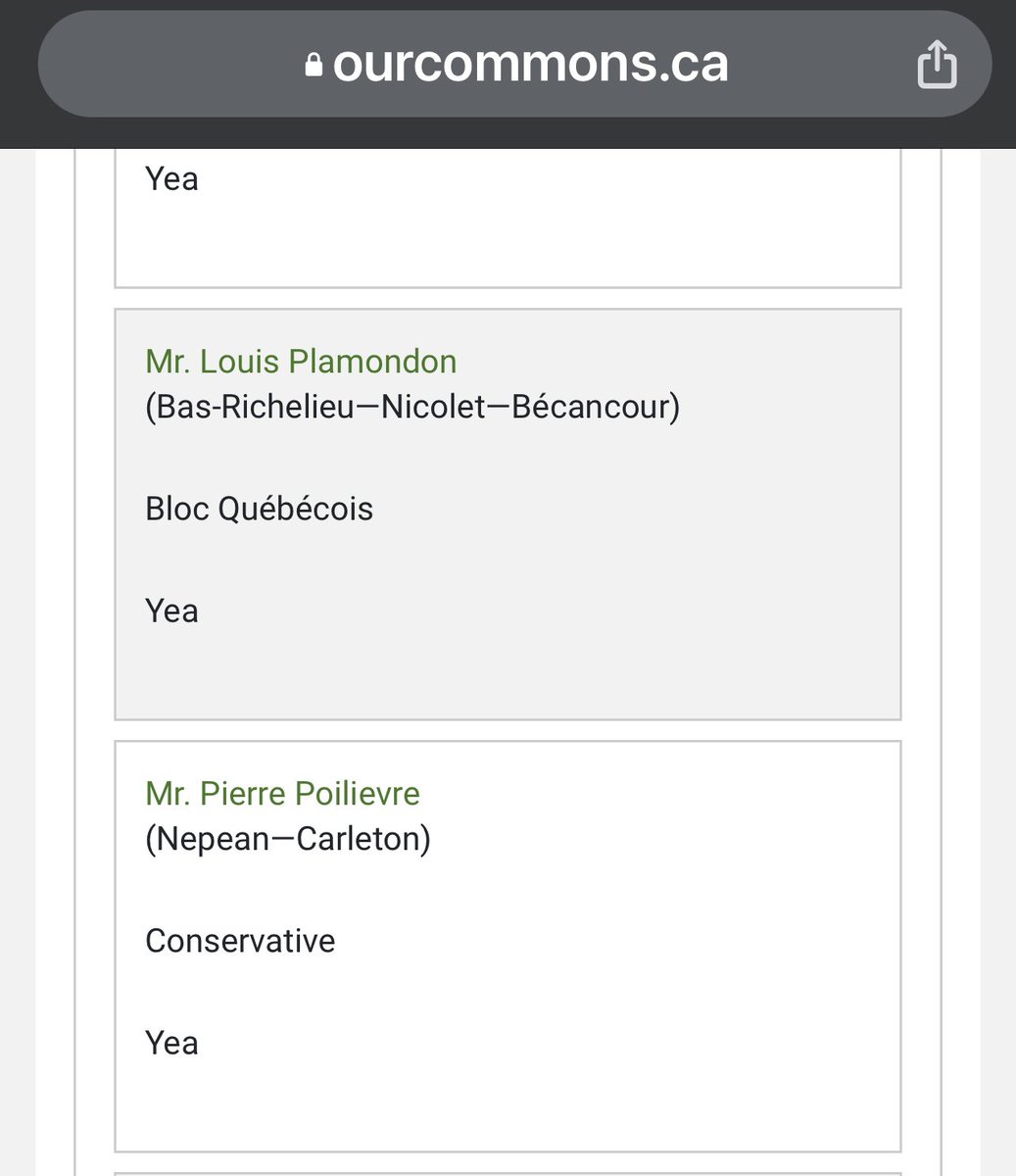Click the Yea vote under Conservative
Screen dimensions: 1016x1176
tap(171, 1043)
